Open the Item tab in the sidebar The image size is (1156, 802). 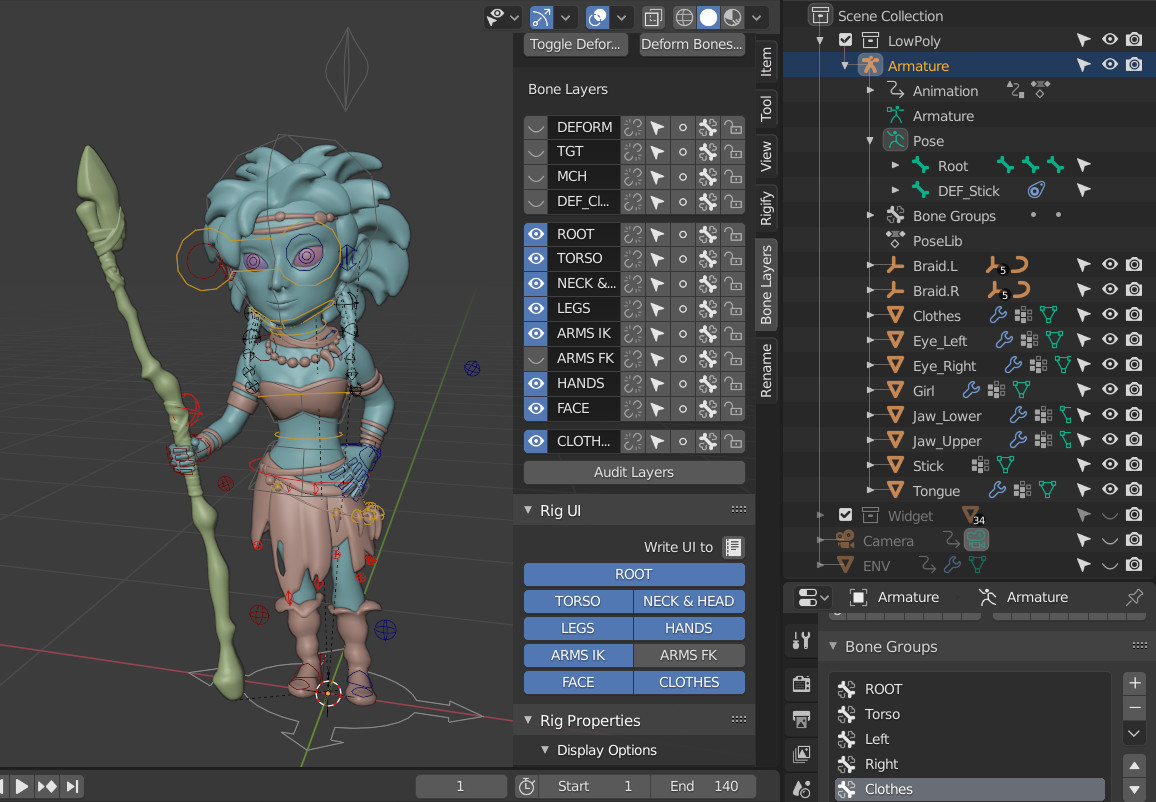coord(765,63)
